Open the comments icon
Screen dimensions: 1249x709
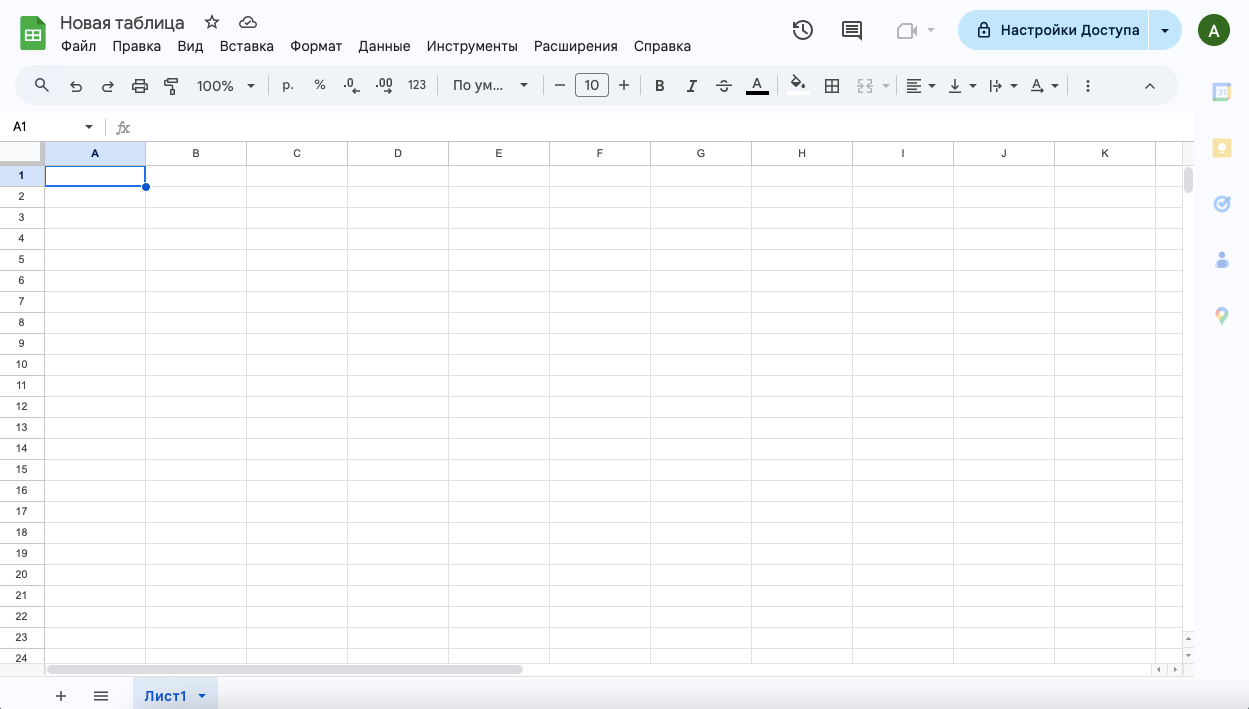852,30
